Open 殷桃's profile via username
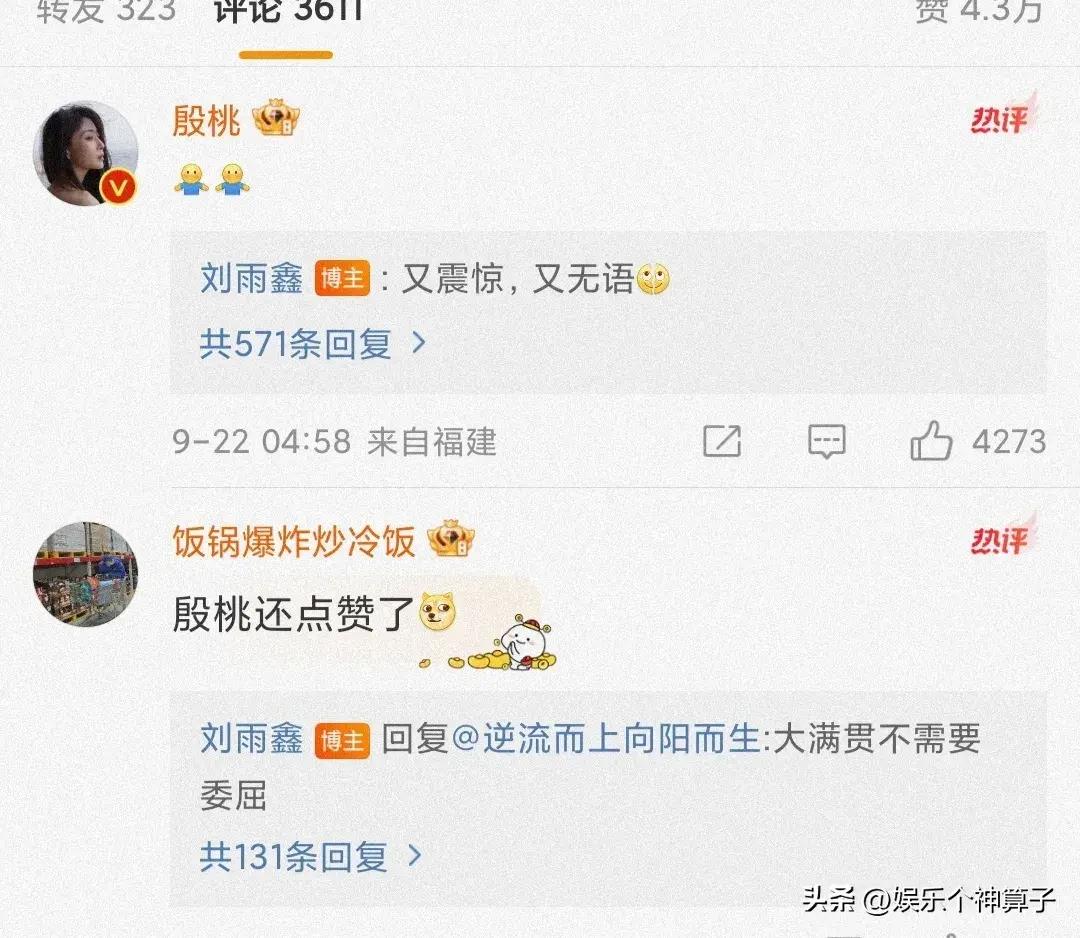Screen dimensions: 1080x938 click(206, 121)
